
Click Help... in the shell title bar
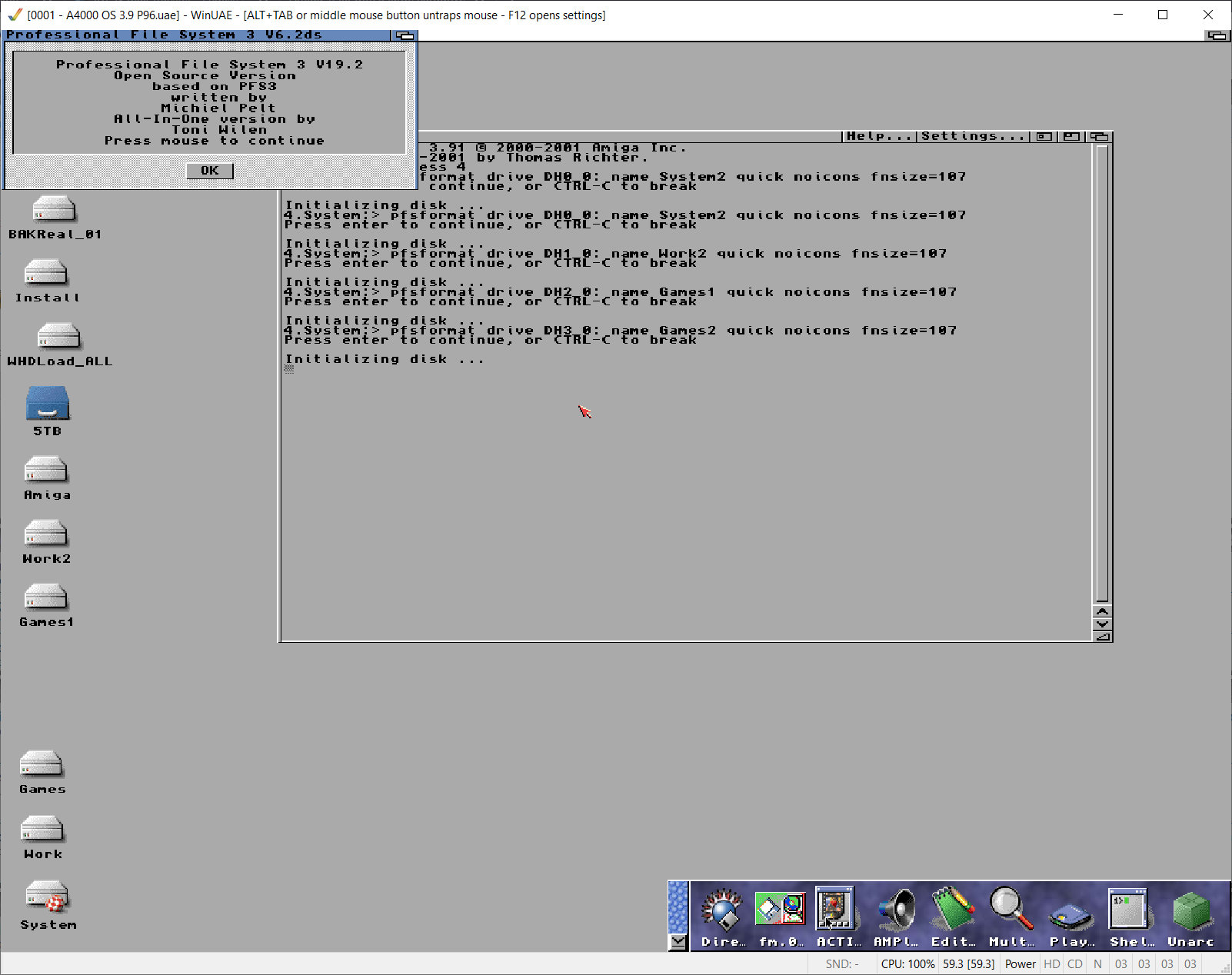tap(881, 136)
